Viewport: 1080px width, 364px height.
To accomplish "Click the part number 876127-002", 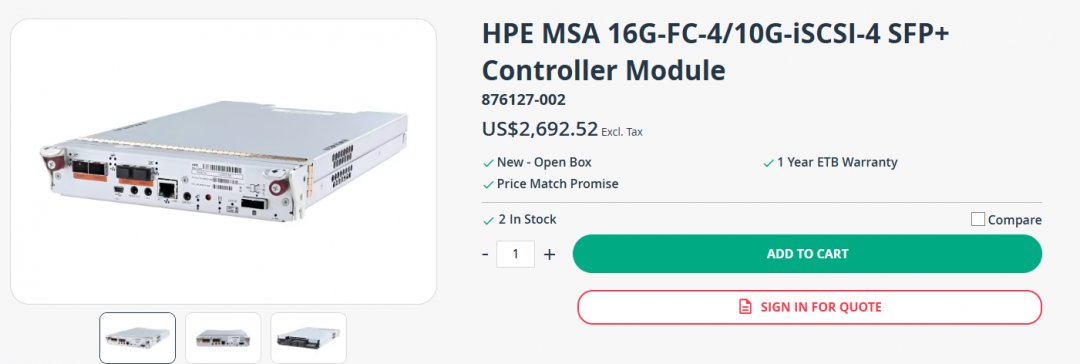I will pos(523,100).
